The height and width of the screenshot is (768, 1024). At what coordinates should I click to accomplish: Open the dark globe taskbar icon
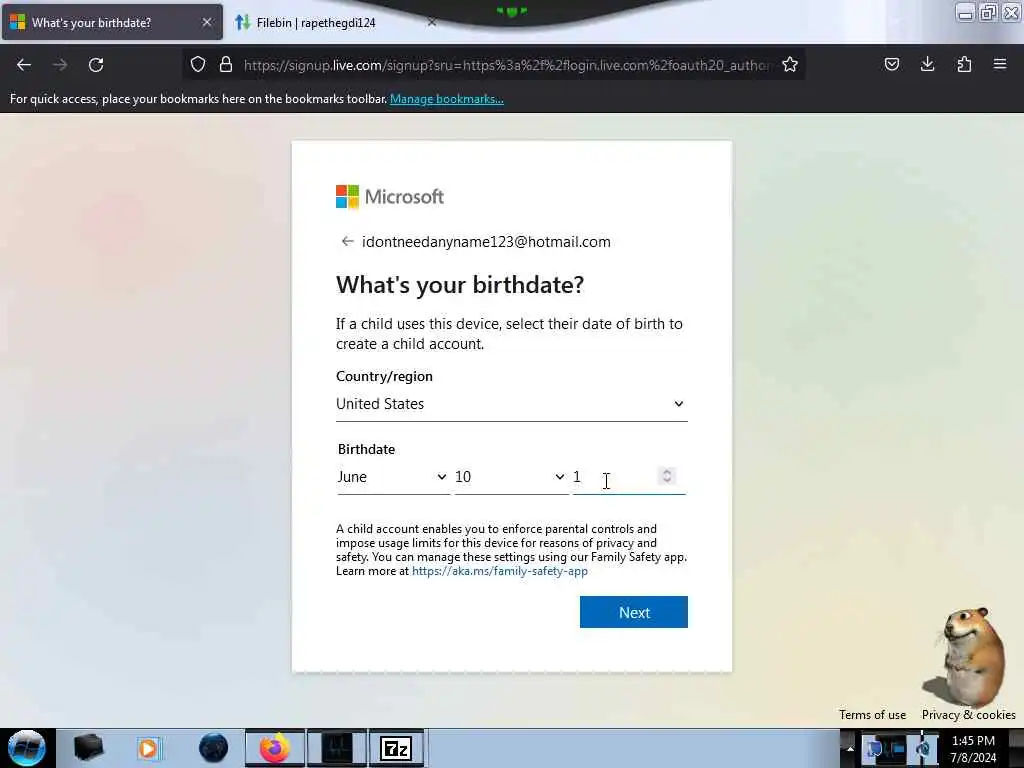tap(214, 748)
